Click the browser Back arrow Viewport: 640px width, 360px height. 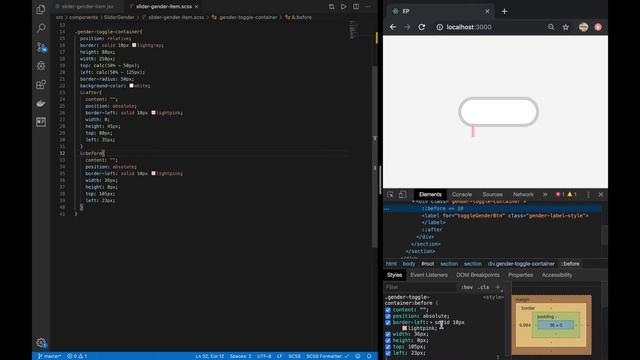tap(393, 27)
